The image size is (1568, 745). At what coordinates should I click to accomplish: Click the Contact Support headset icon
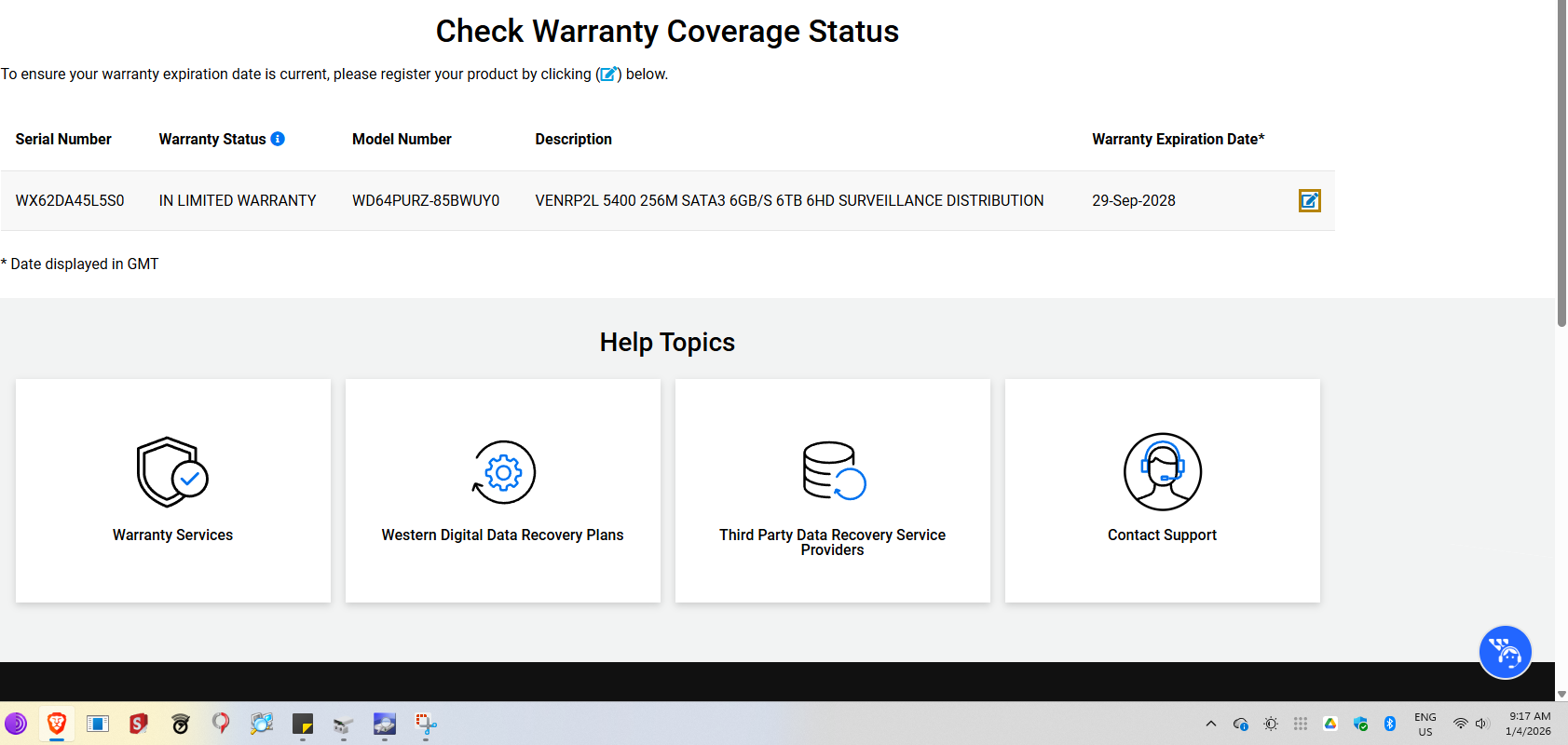tap(1162, 471)
